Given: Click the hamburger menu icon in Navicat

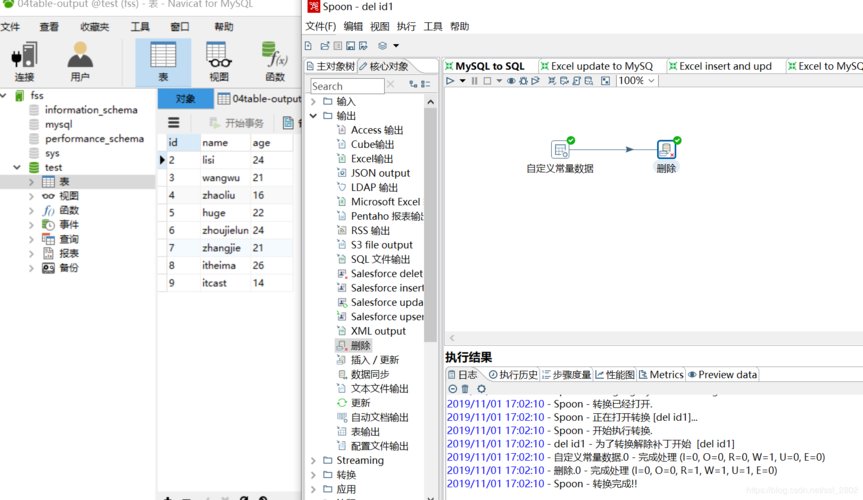Looking at the screenshot, I should pyautogui.click(x=174, y=122).
